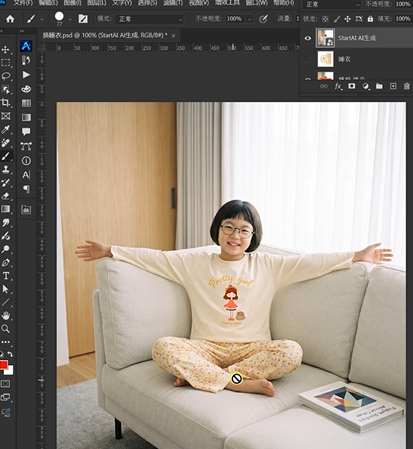Click the red foreground color swatch
Image resolution: width=413 pixels, height=449 pixels.
(x=3, y=365)
